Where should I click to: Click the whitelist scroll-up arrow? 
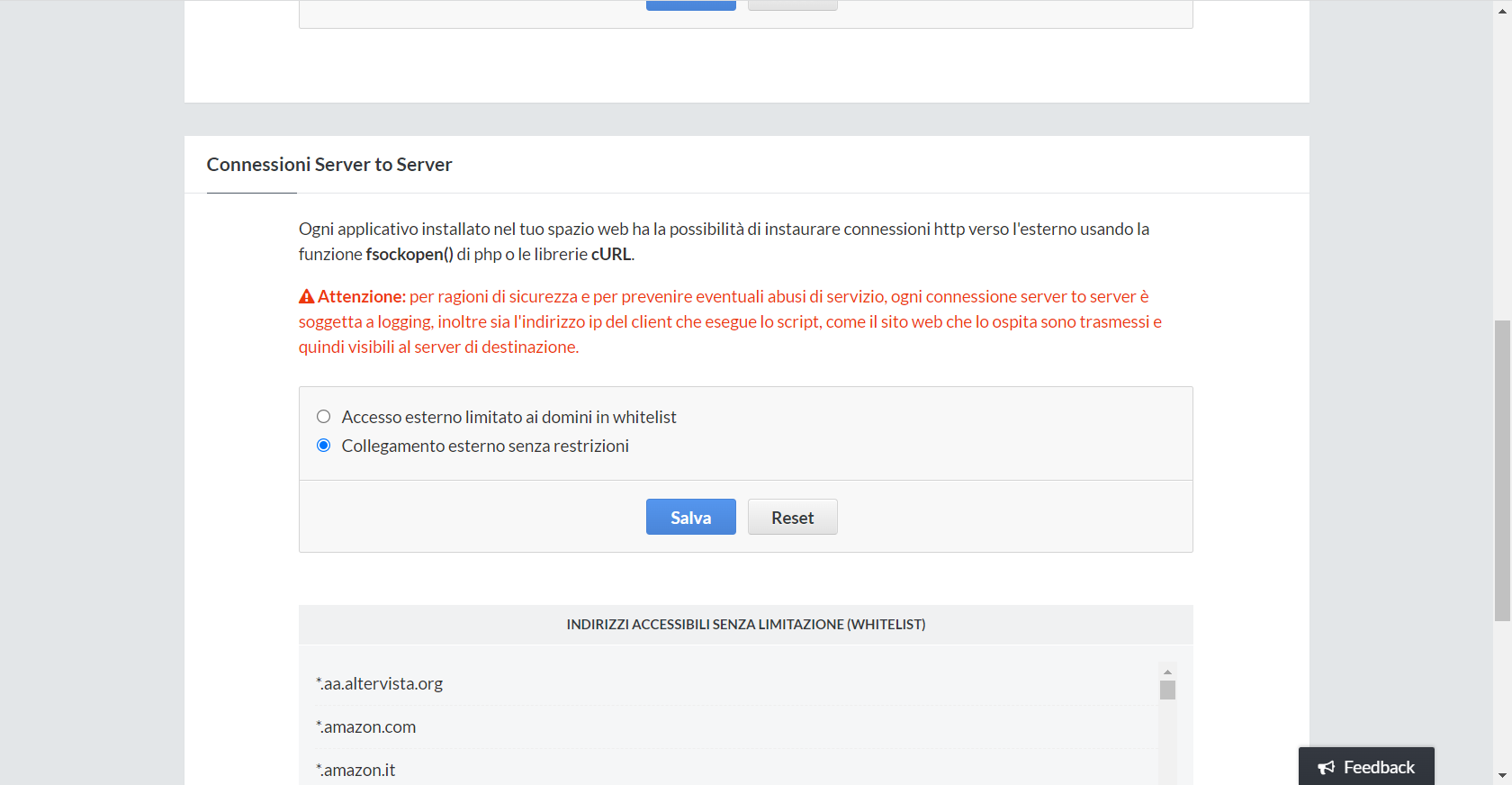pos(1167,672)
